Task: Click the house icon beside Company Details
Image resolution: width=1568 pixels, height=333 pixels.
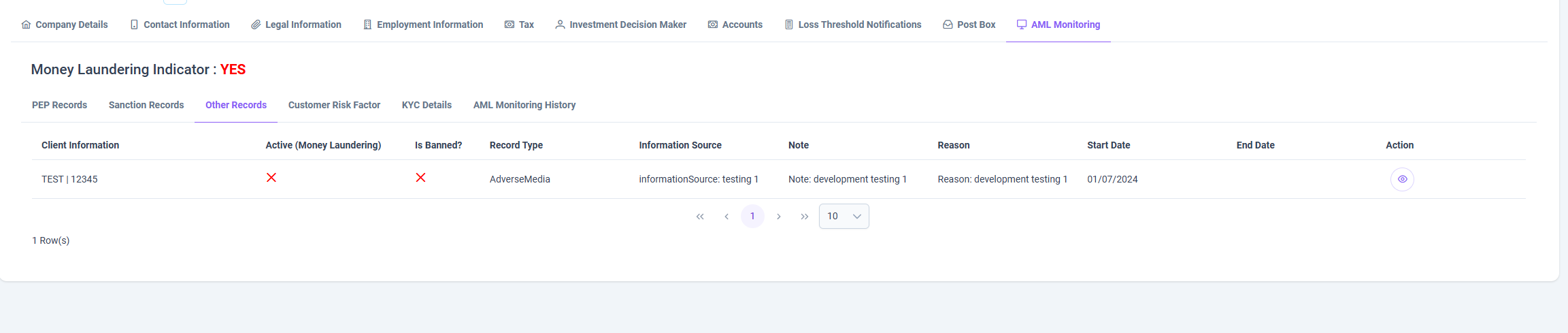Action: pos(26,25)
